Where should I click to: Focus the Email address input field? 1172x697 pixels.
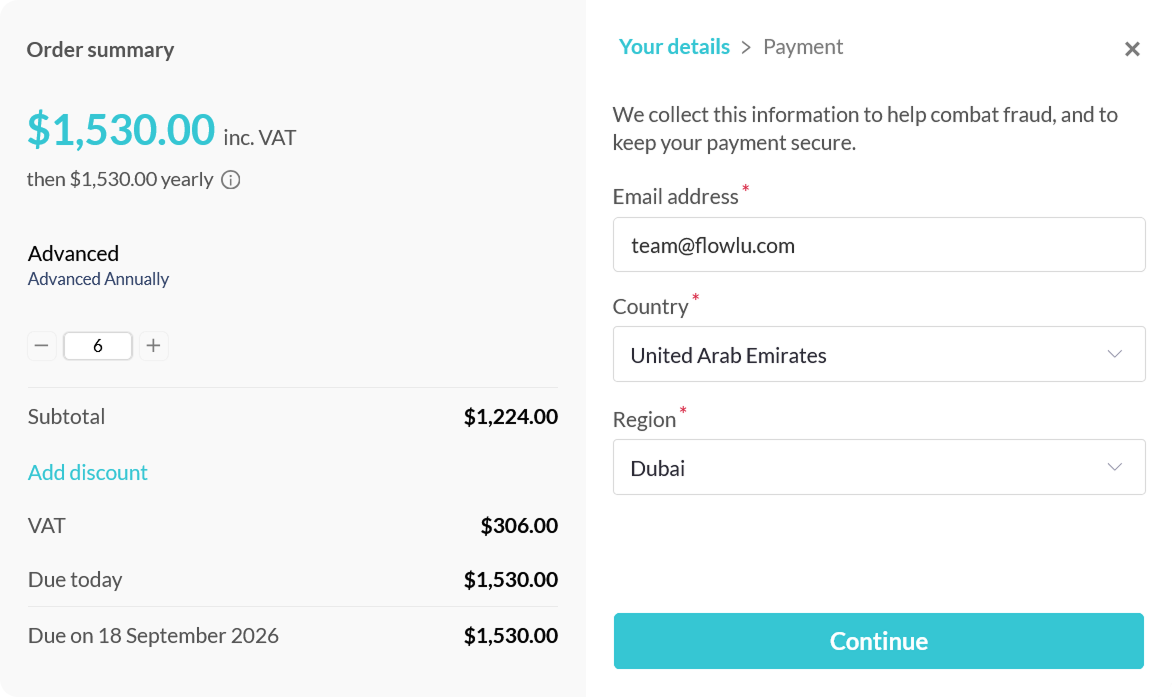point(878,245)
